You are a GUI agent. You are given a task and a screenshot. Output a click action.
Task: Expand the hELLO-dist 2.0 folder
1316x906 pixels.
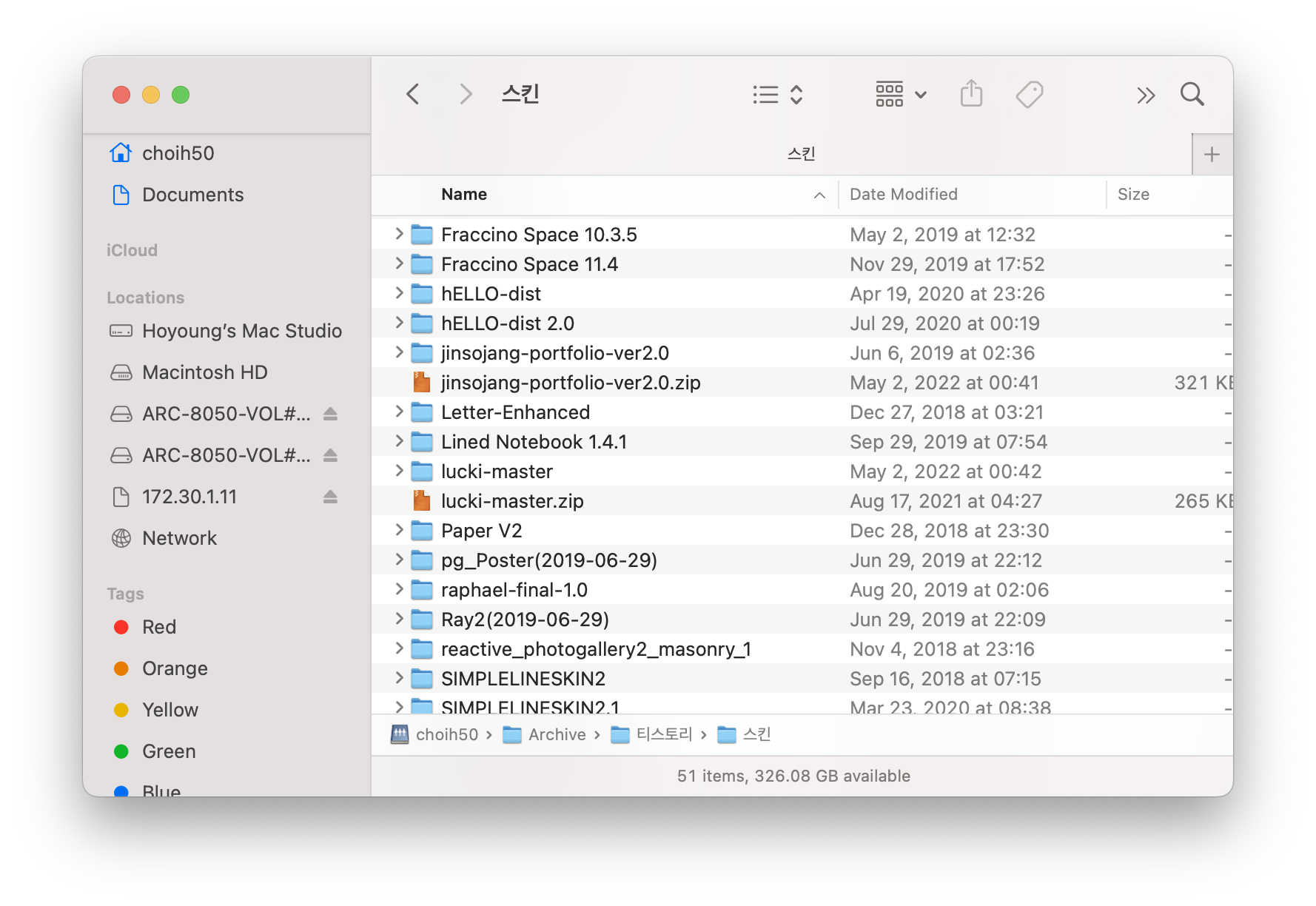point(399,323)
